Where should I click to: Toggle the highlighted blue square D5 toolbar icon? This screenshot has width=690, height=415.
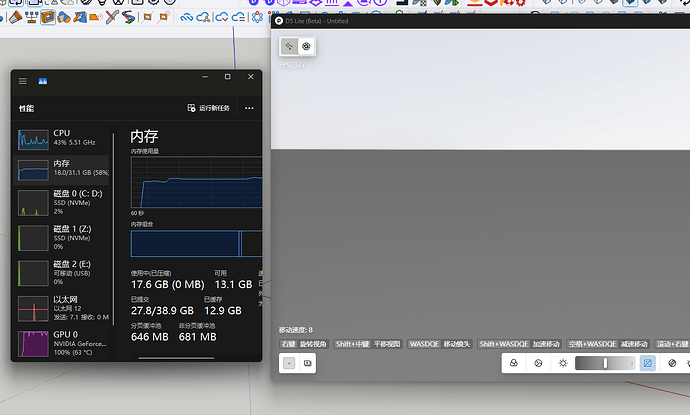[x=647, y=363]
